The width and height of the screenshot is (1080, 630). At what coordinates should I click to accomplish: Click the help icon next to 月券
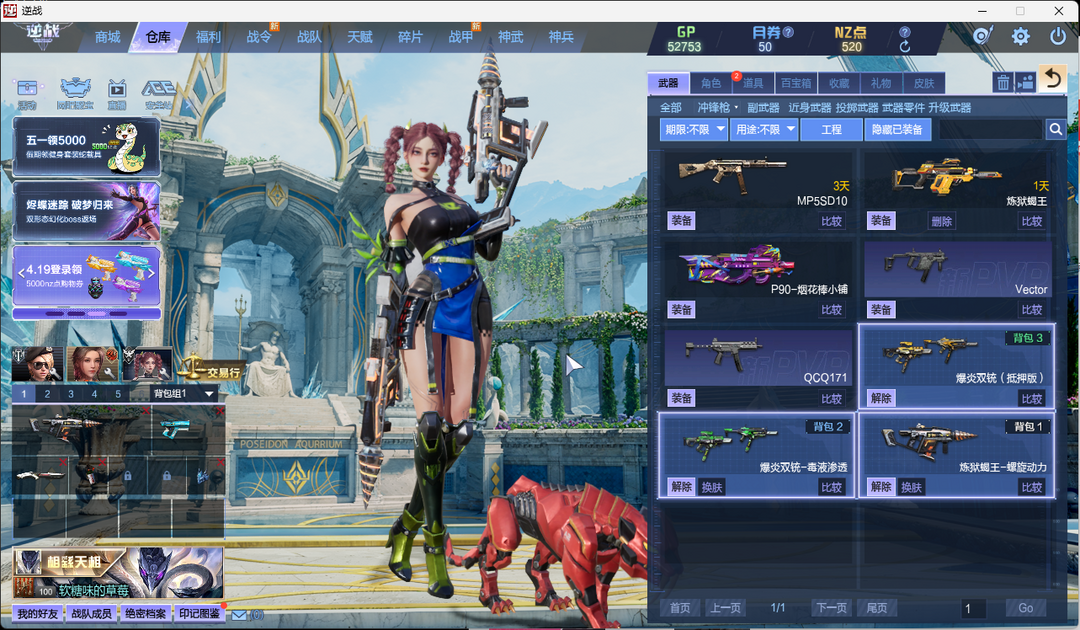pos(789,32)
